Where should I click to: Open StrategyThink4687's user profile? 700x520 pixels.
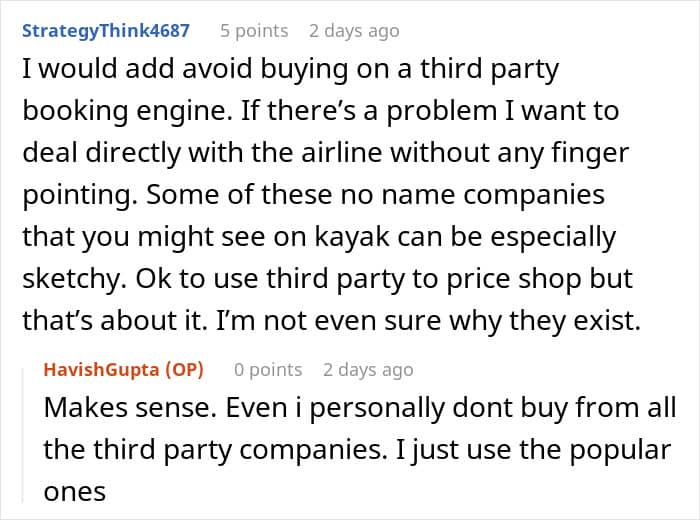[106, 31]
